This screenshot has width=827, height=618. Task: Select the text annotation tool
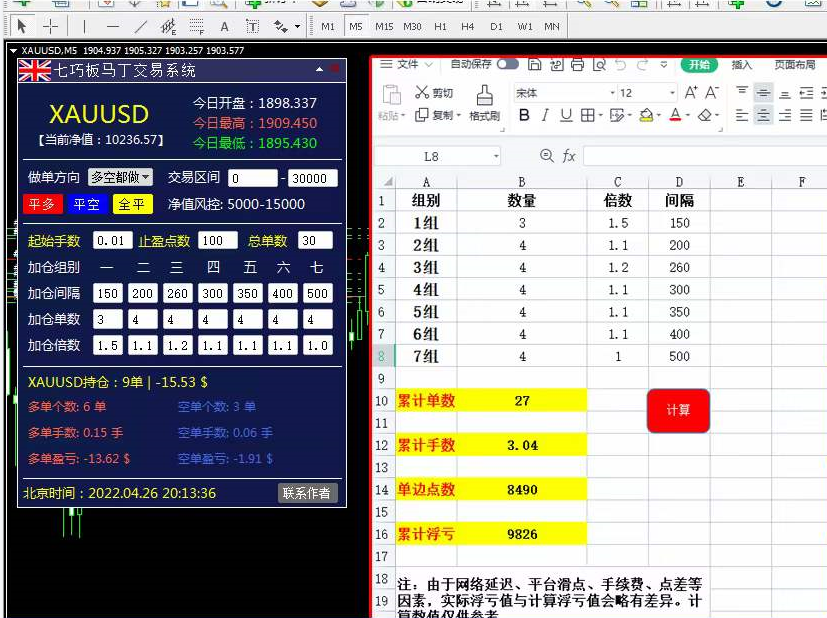pyautogui.click(x=222, y=27)
